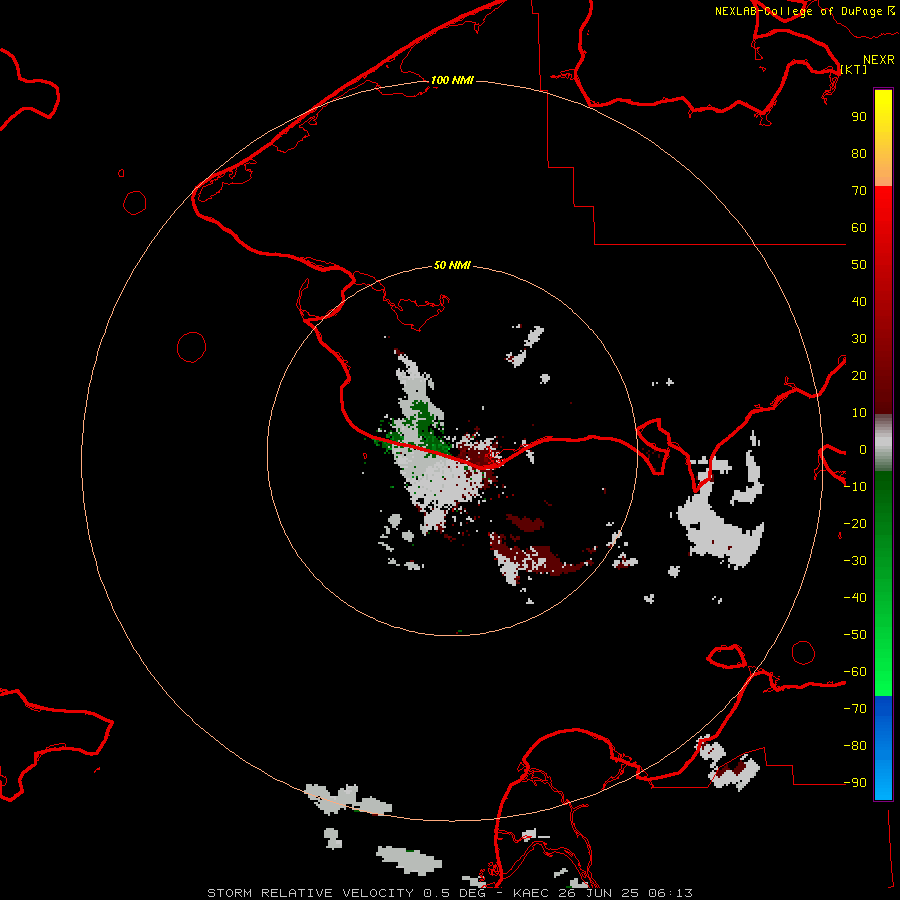
Task: Click the -20 value on the velocity scale
Action: 855,523
